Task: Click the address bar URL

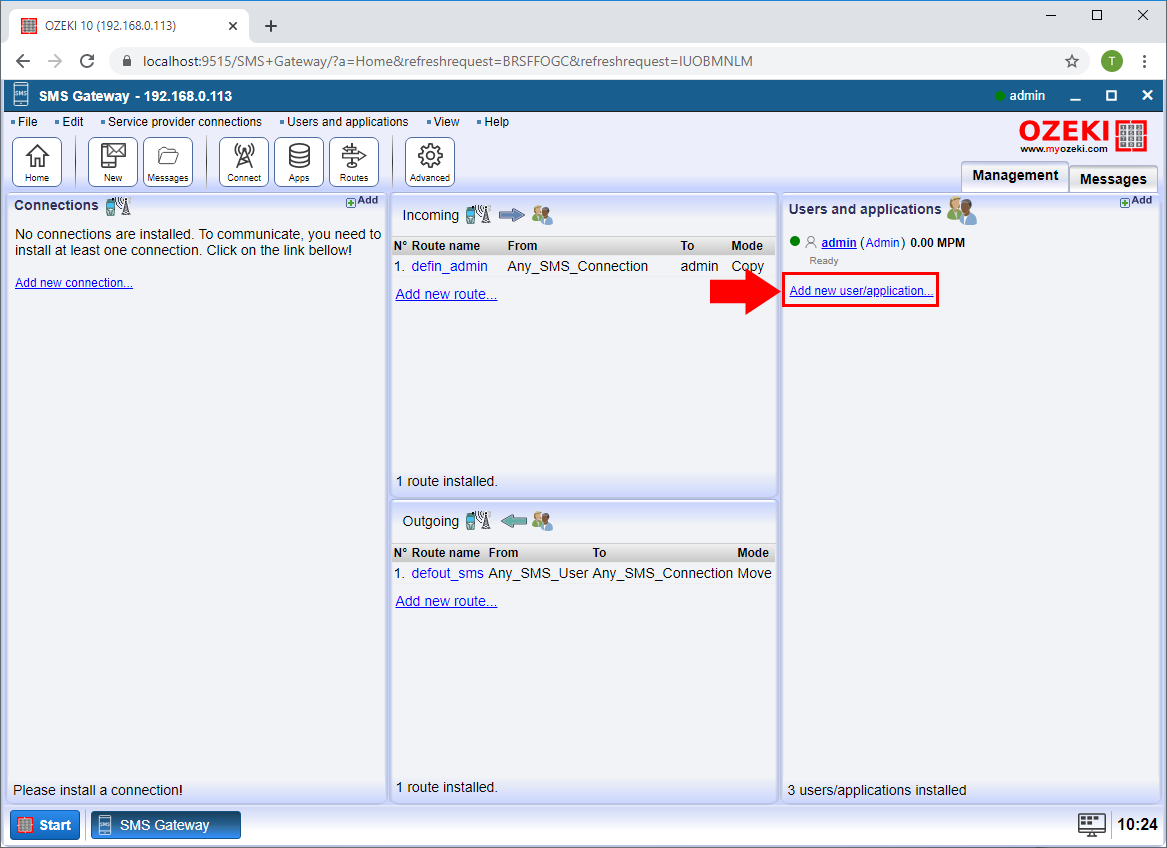Action: (x=448, y=61)
